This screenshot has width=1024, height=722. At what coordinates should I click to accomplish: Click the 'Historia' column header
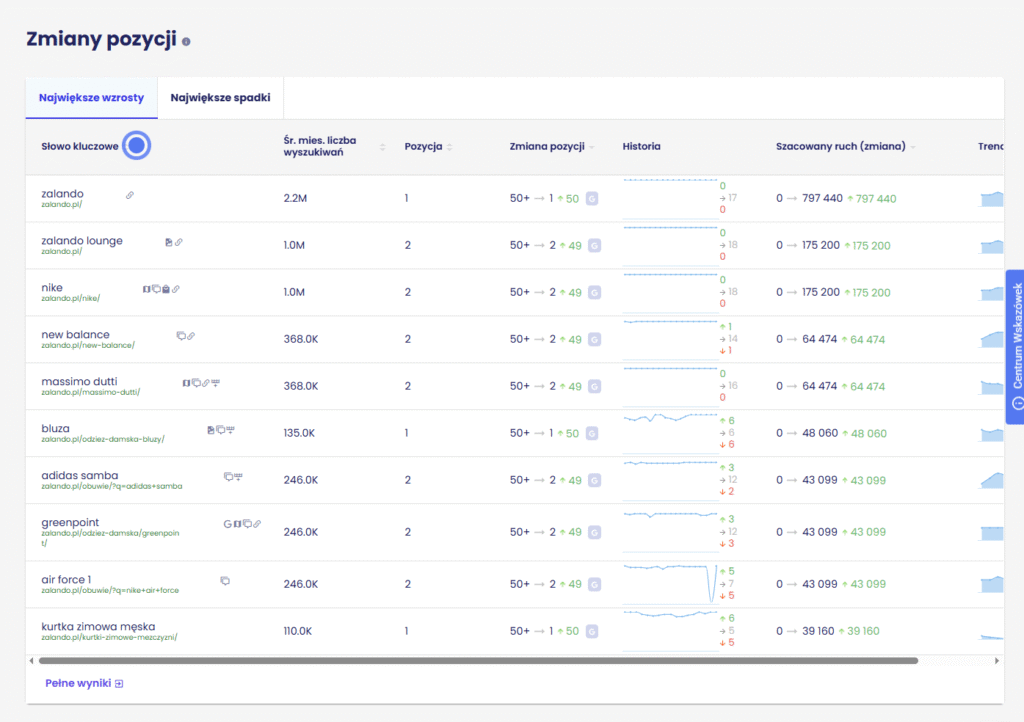[x=641, y=147]
